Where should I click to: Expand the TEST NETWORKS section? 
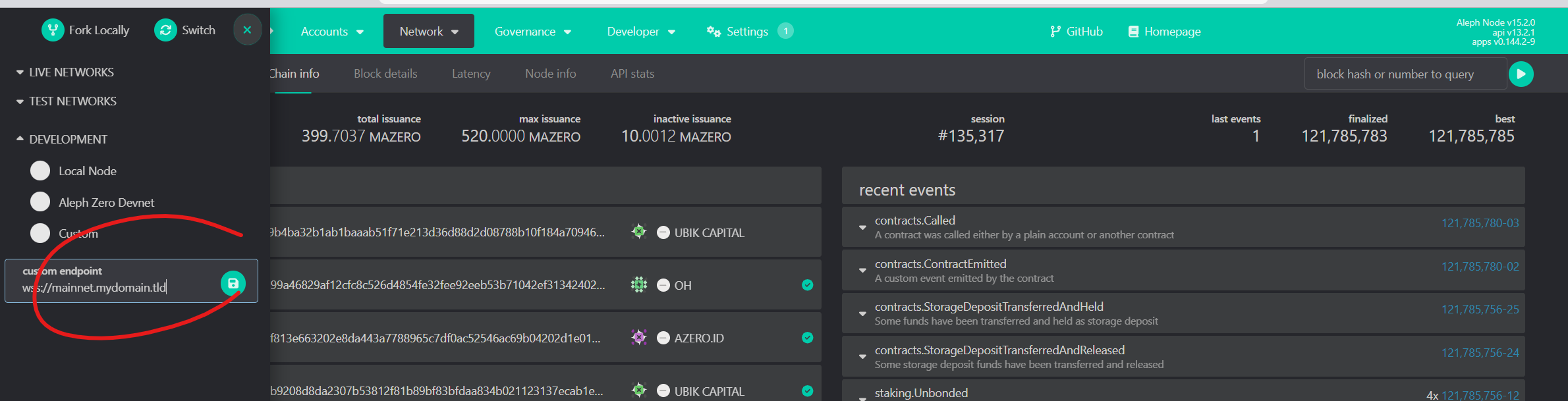[x=67, y=101]
